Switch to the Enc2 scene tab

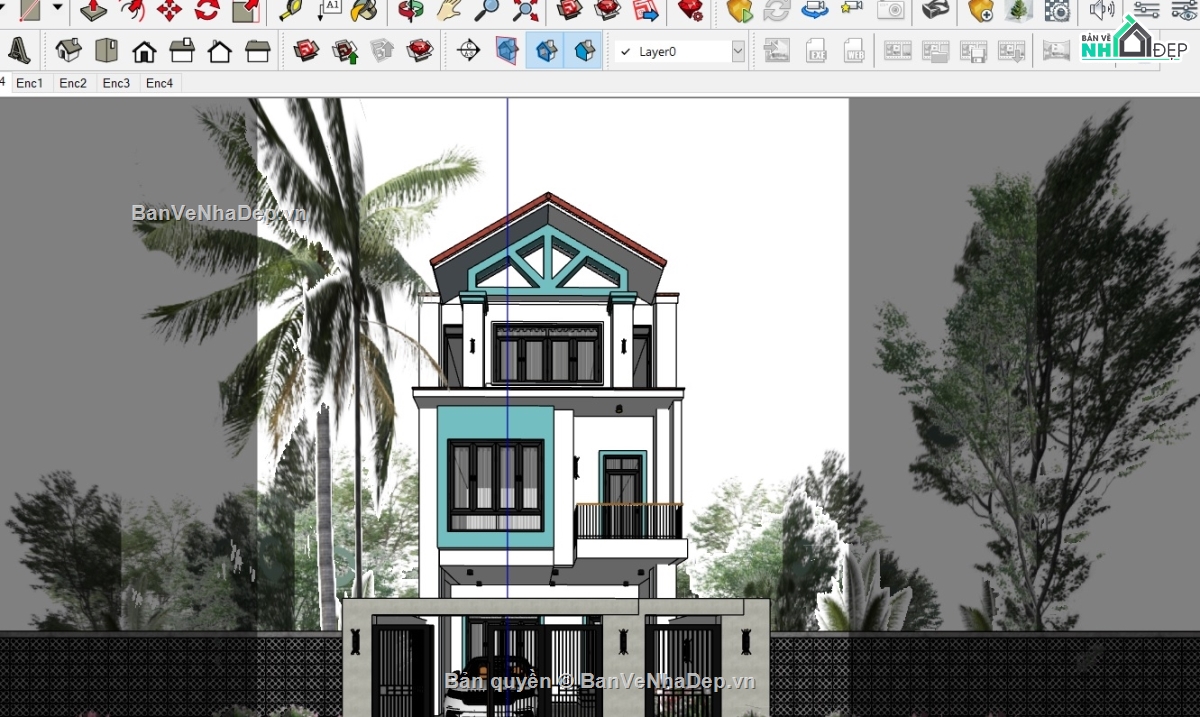[x=73, y=83]
